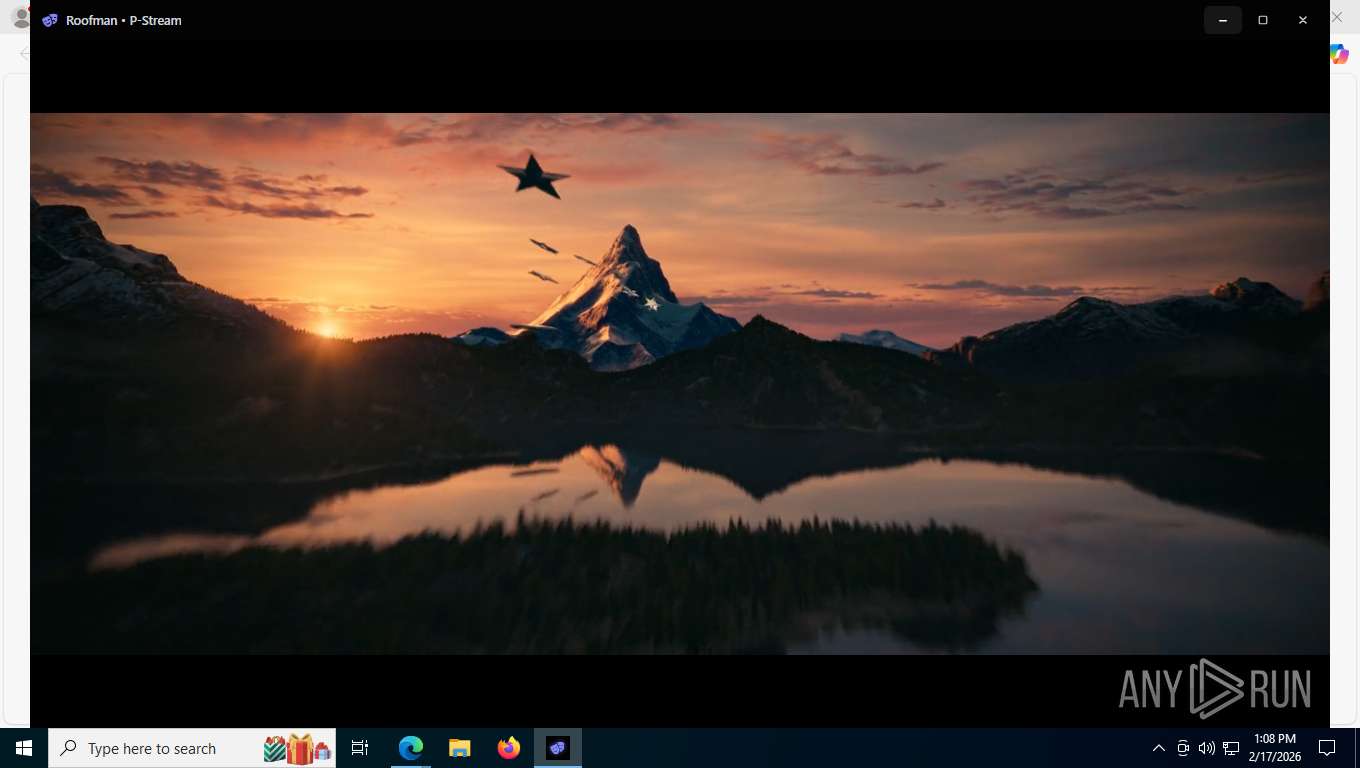Viewport: 1360px width, 768px height.
Task: Click the 'Type here to search' box
Action: [x=192, y=748]
